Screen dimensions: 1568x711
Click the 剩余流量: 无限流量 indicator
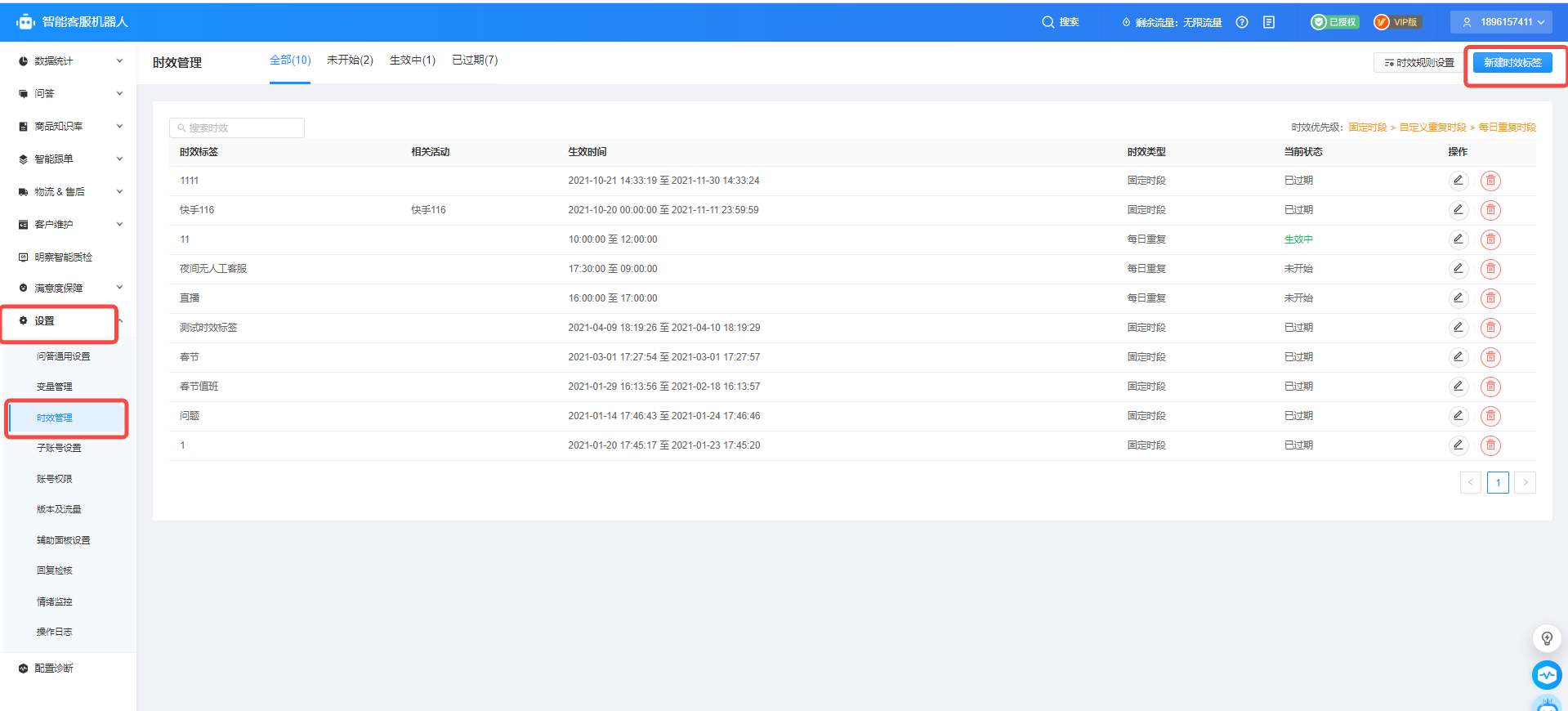(x=1172, y=22)
